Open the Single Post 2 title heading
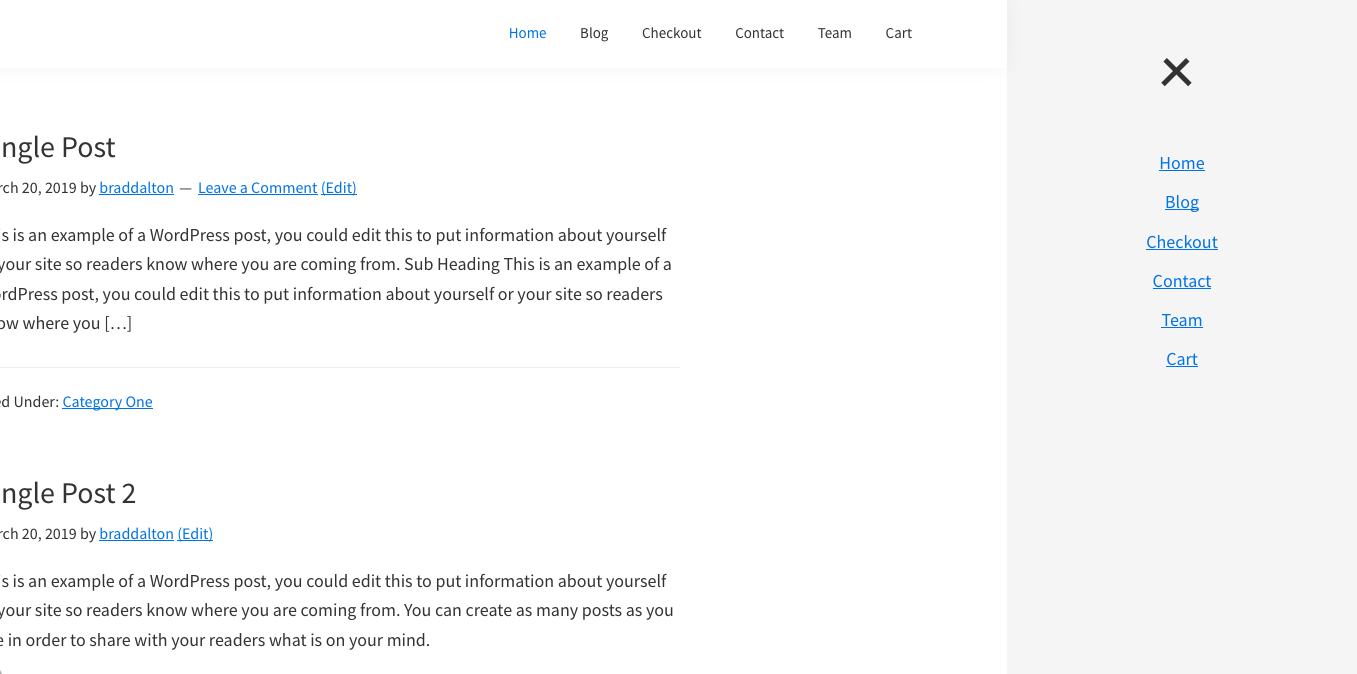 click(x=66, y=493)
